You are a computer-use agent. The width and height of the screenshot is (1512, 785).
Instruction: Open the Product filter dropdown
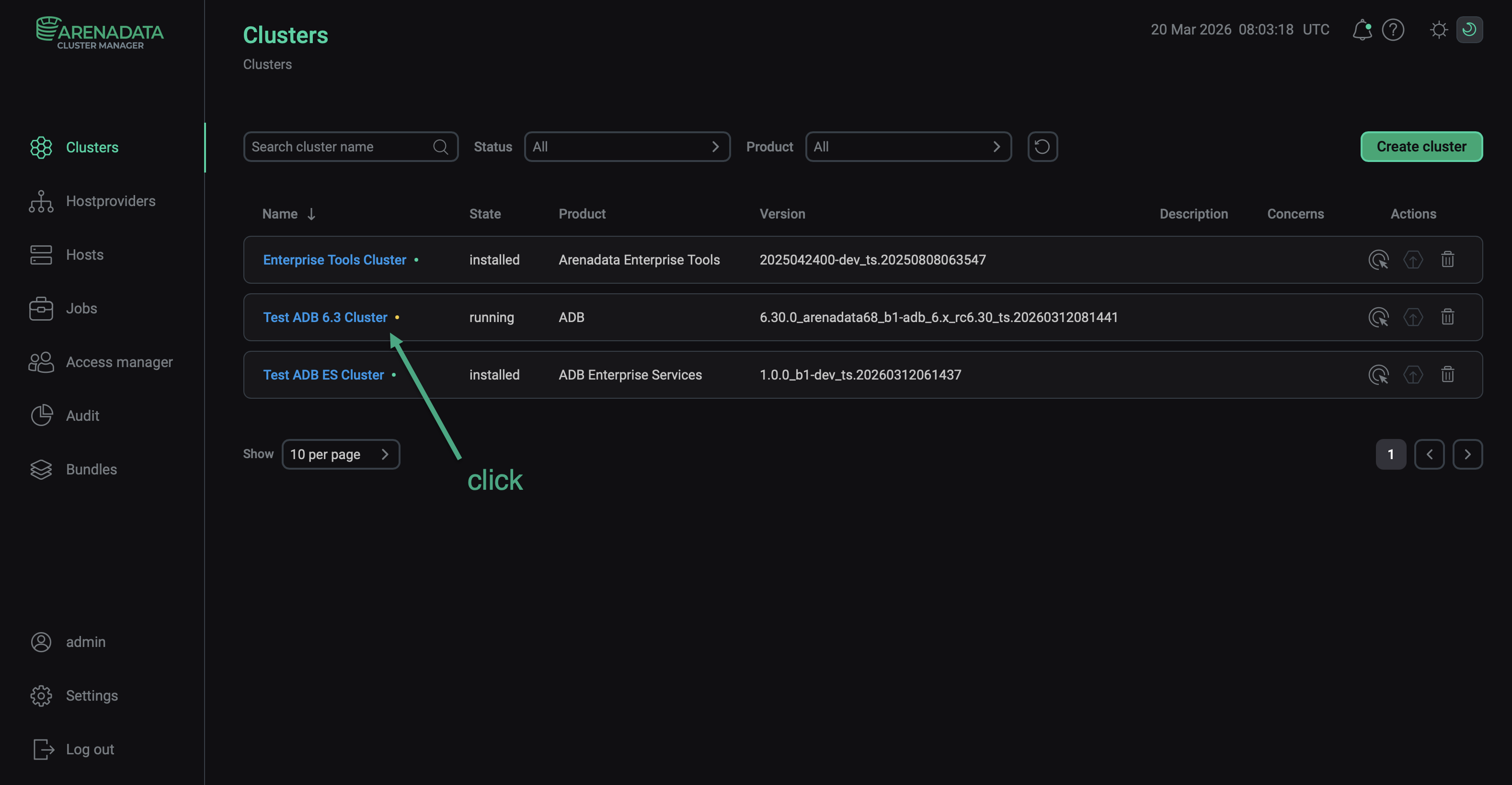[908, 146]
